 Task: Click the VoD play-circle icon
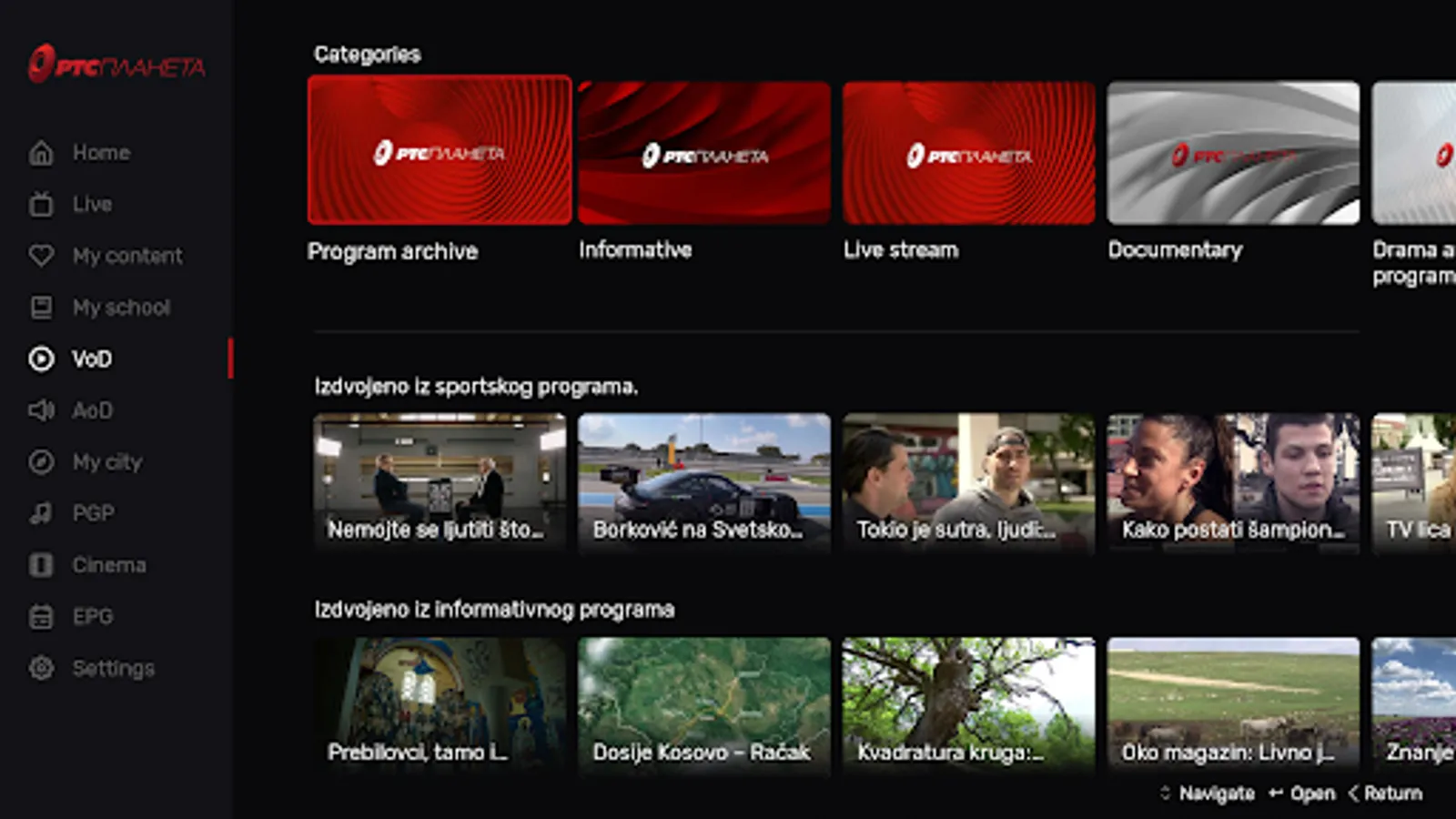coord(41,359)
